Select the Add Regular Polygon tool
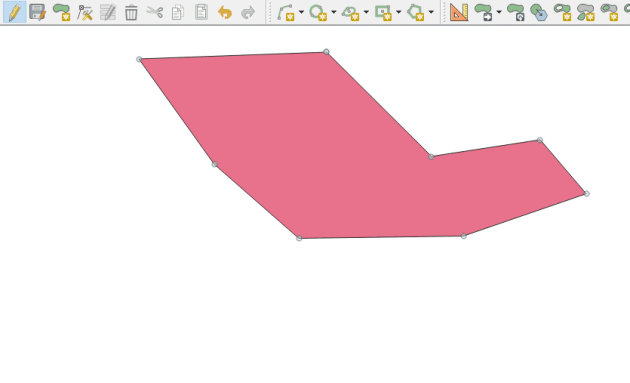Viewport: 630px width, 383px height. tap(416, 12)
